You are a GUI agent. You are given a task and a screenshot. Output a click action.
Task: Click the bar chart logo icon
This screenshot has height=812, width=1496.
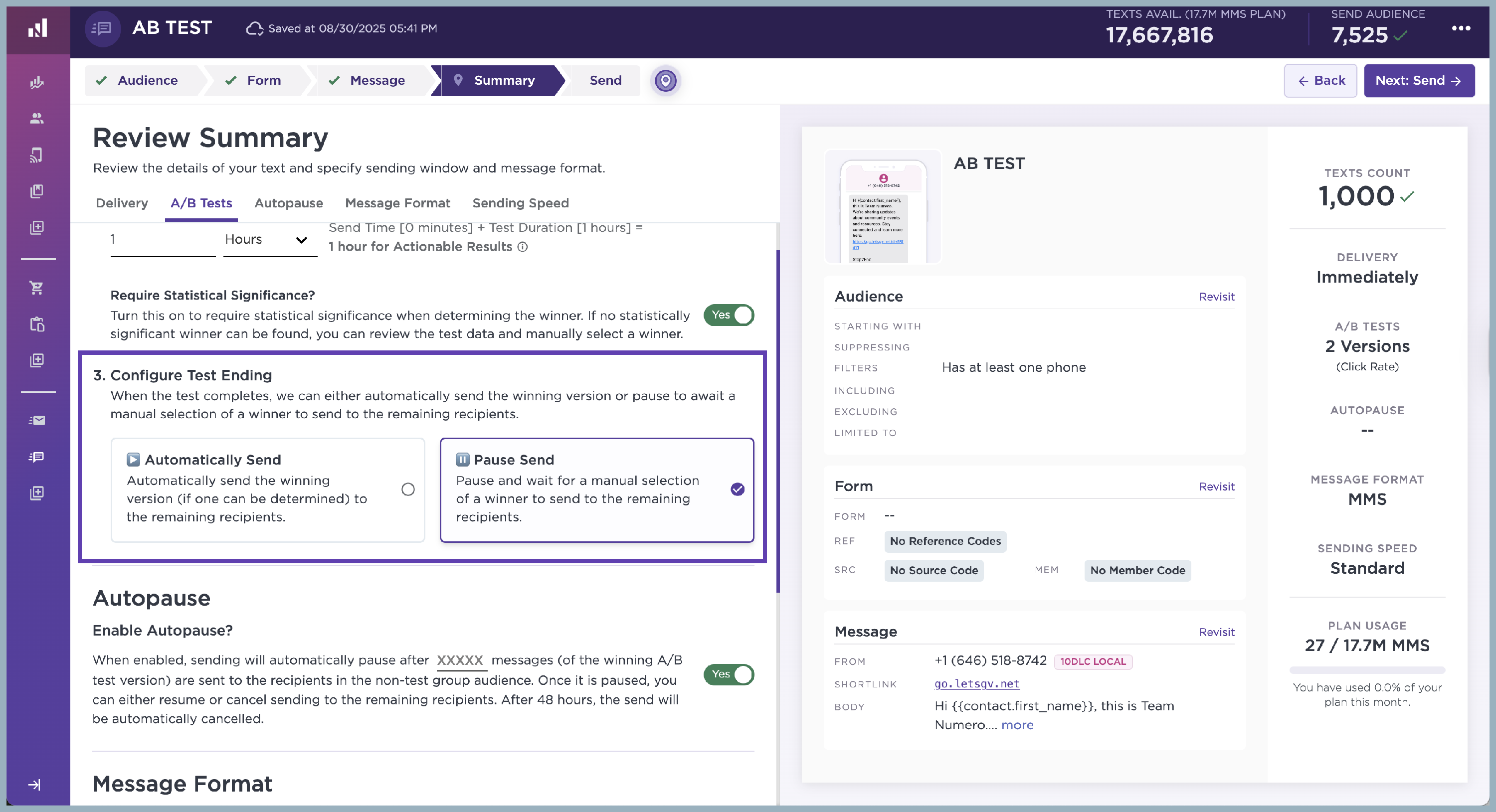[38, 28]
